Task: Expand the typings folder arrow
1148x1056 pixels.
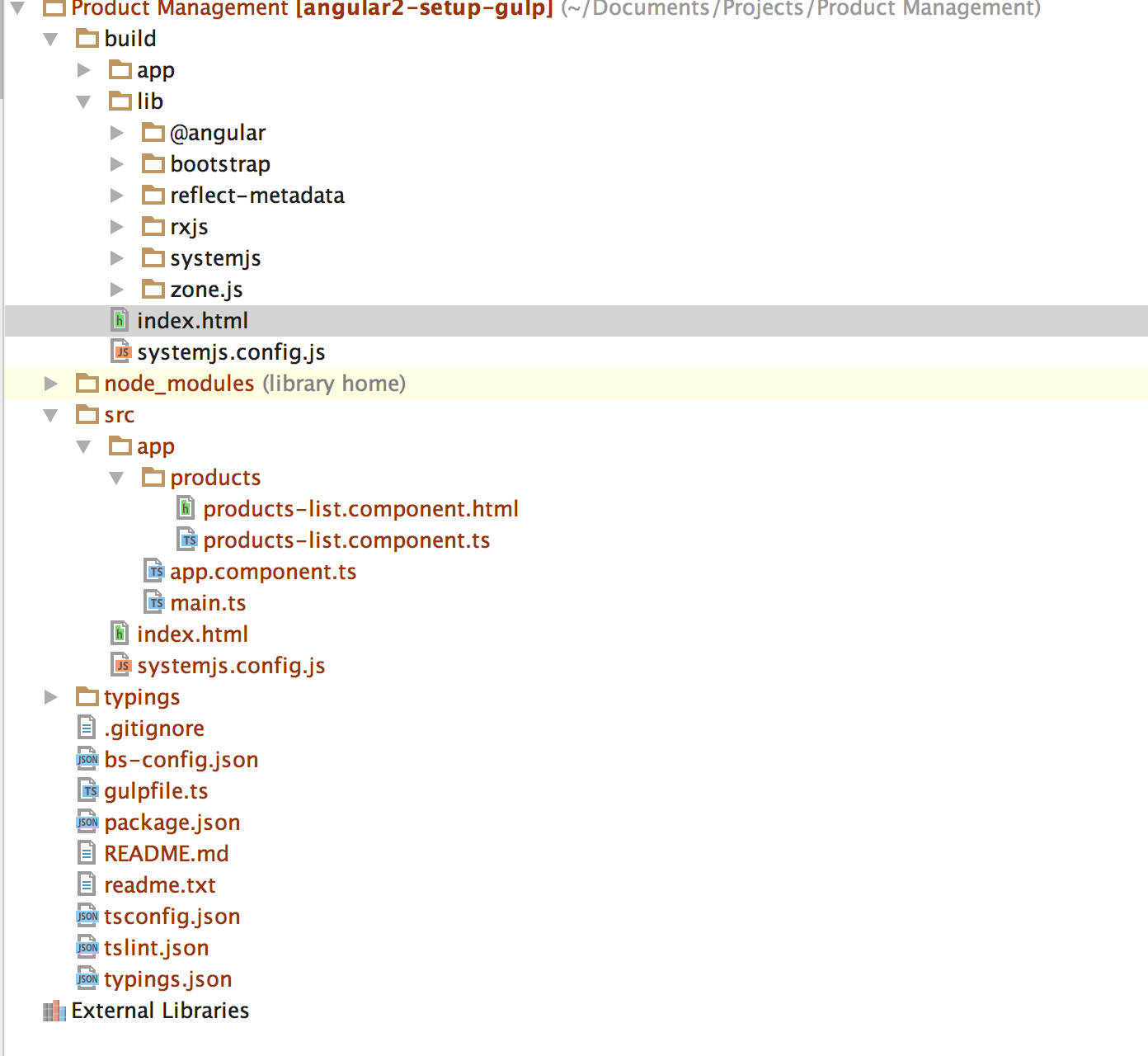Action: click(x=51, y=697)
